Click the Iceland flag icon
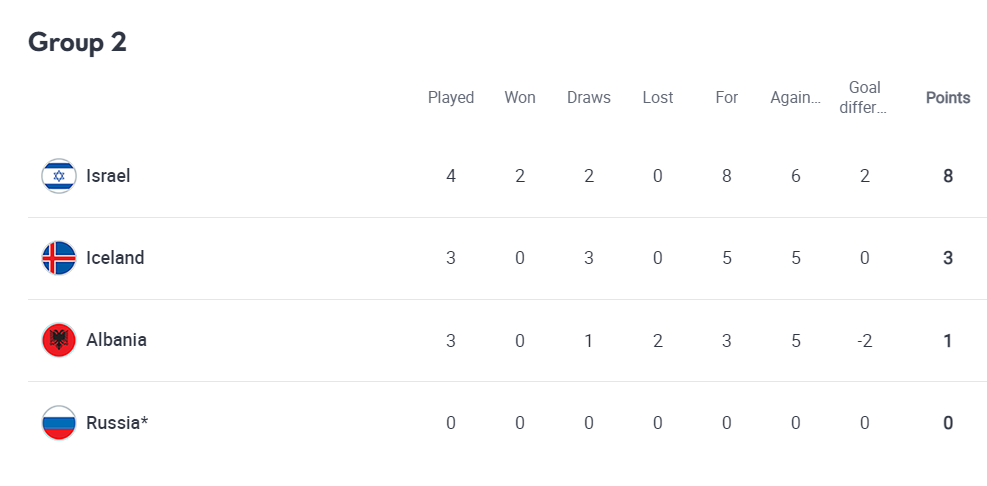This screenshot has width=987, height=486. [x=59, y=258]
